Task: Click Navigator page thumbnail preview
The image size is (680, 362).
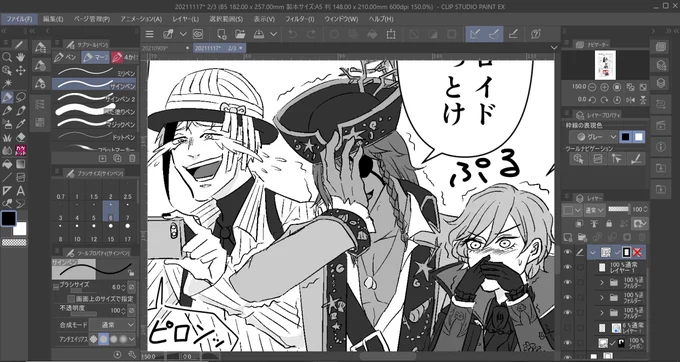Action: point(605,65)
